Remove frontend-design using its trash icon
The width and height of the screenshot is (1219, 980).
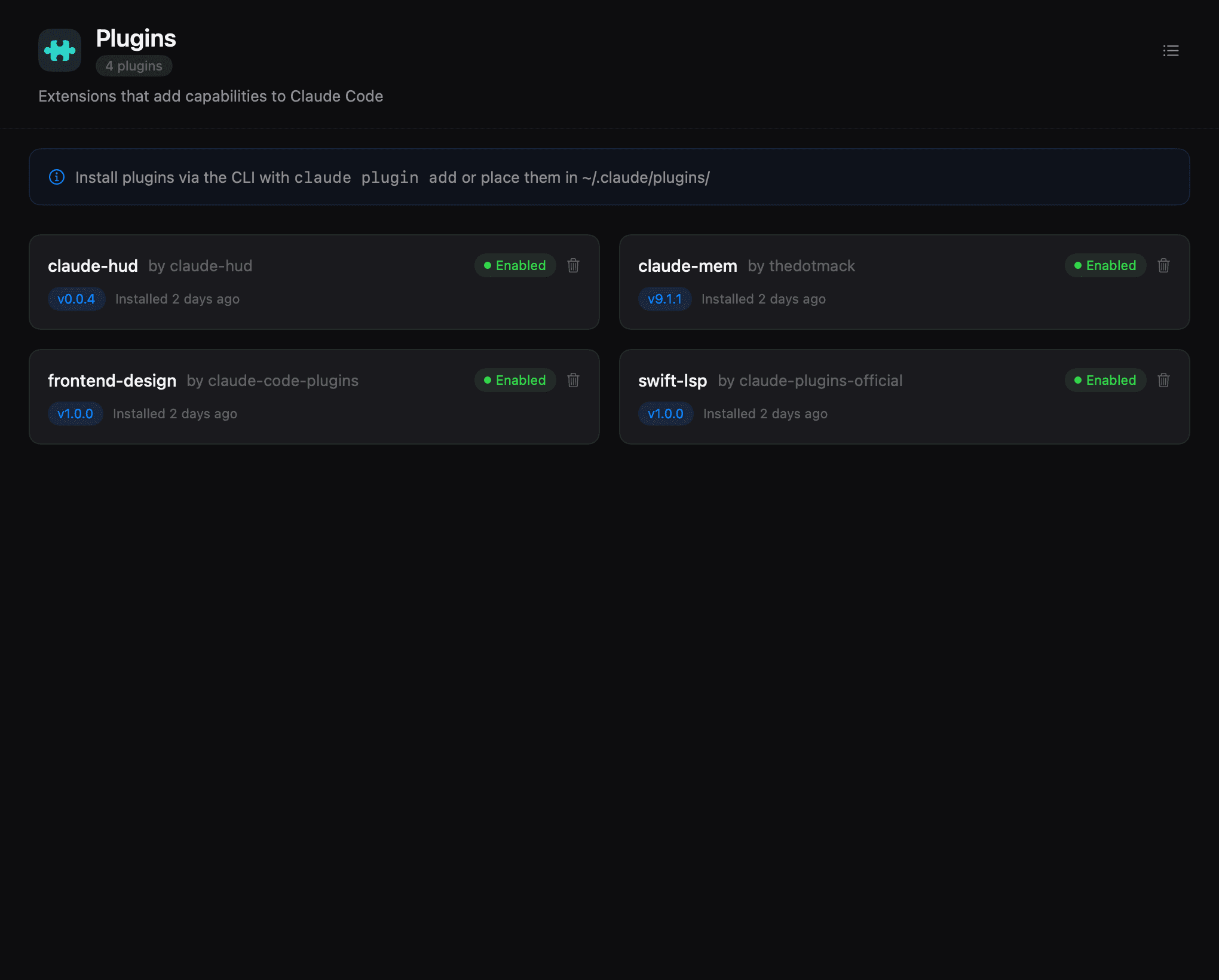573,380
